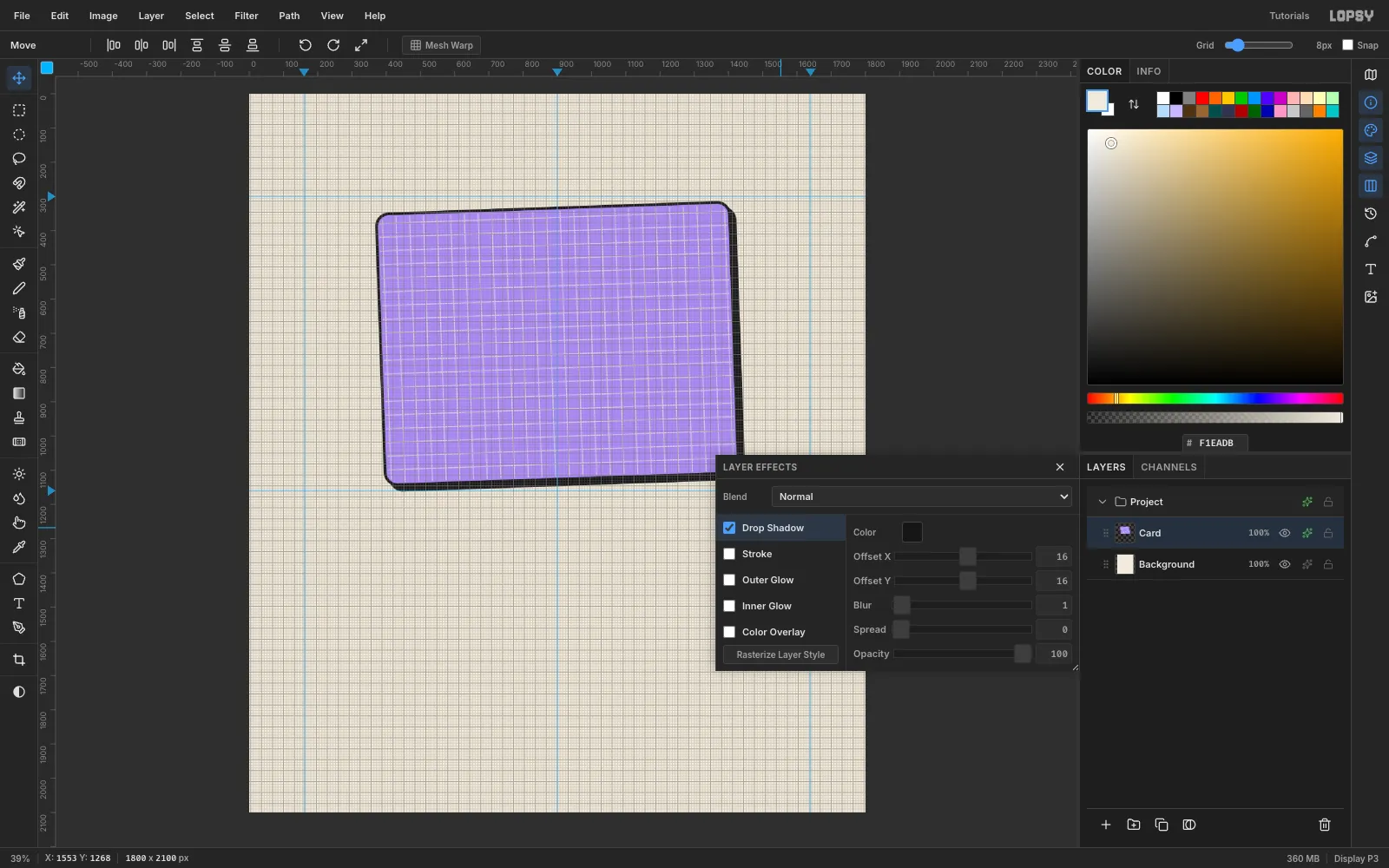
Task: Enable the Outer Glow checkbox
Action: coord(729,580)
